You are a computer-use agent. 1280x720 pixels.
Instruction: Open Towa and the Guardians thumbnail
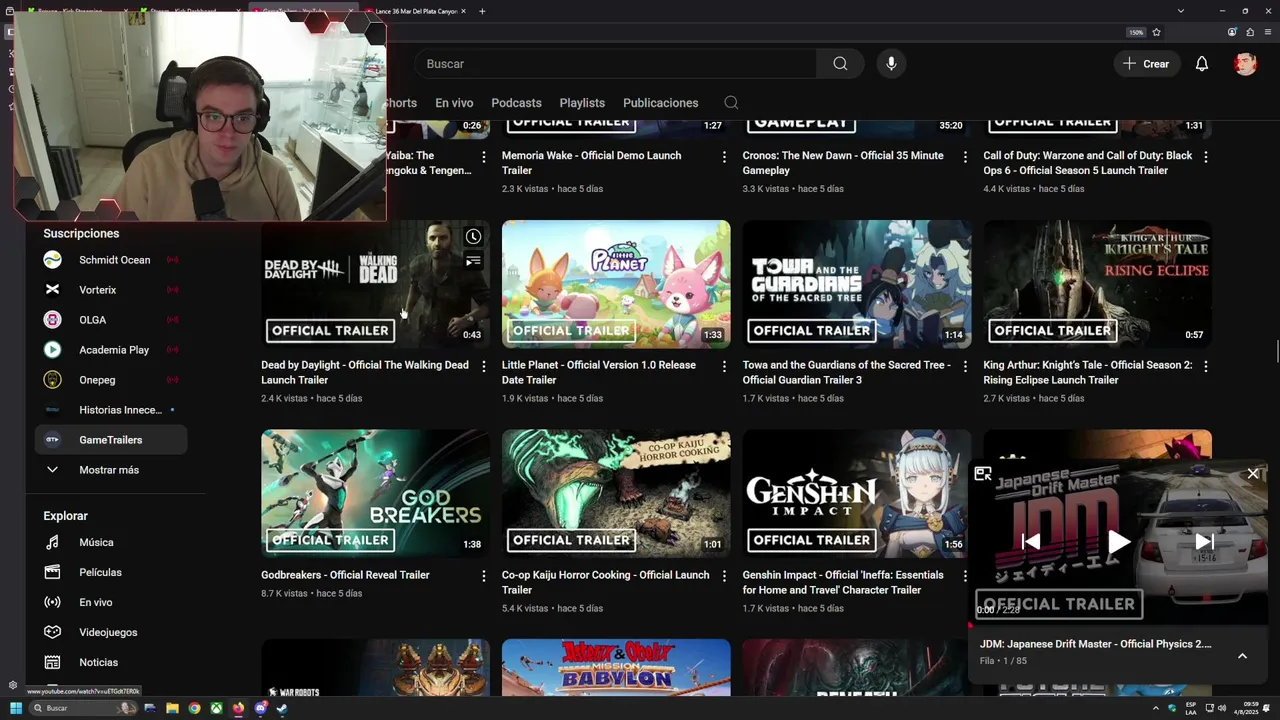point(857,284)
